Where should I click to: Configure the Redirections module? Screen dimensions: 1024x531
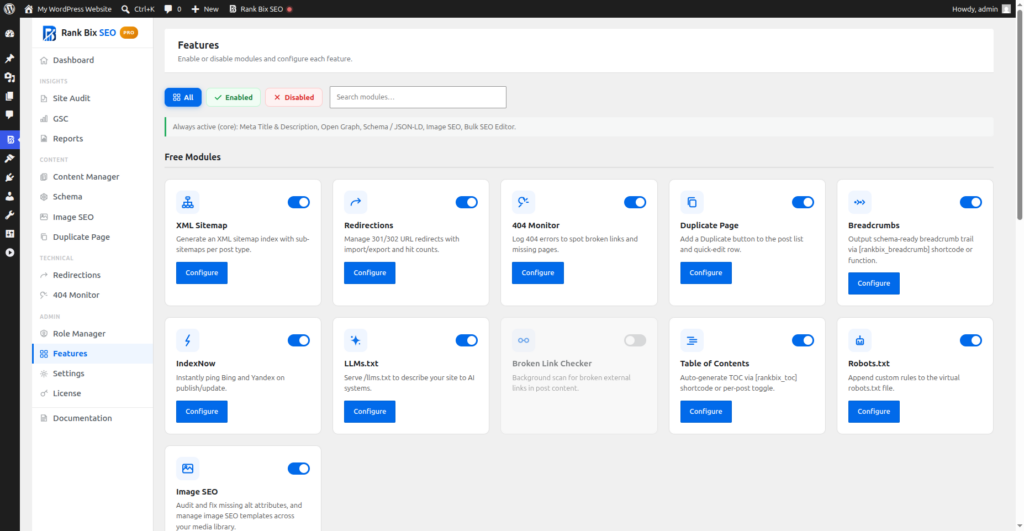tap(370, 273)
